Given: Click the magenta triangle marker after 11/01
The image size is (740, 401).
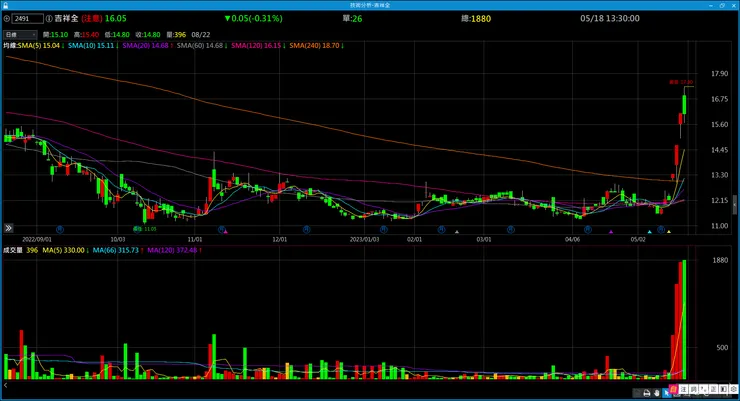Looking at the screenshot, I should (x=226, y=232).
